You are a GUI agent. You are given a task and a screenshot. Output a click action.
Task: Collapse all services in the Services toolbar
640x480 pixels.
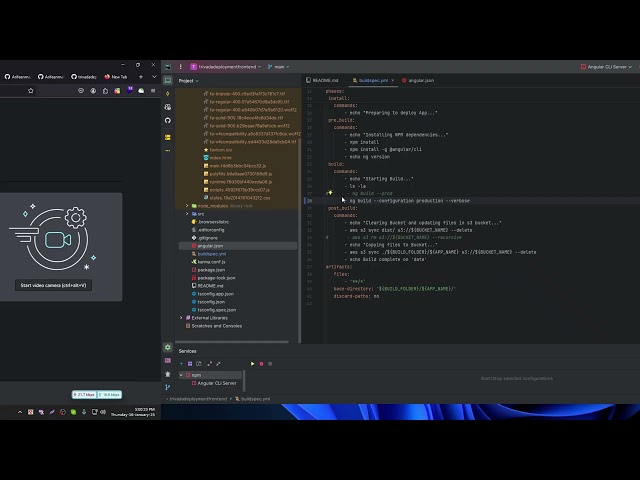[x=218, y=364]
